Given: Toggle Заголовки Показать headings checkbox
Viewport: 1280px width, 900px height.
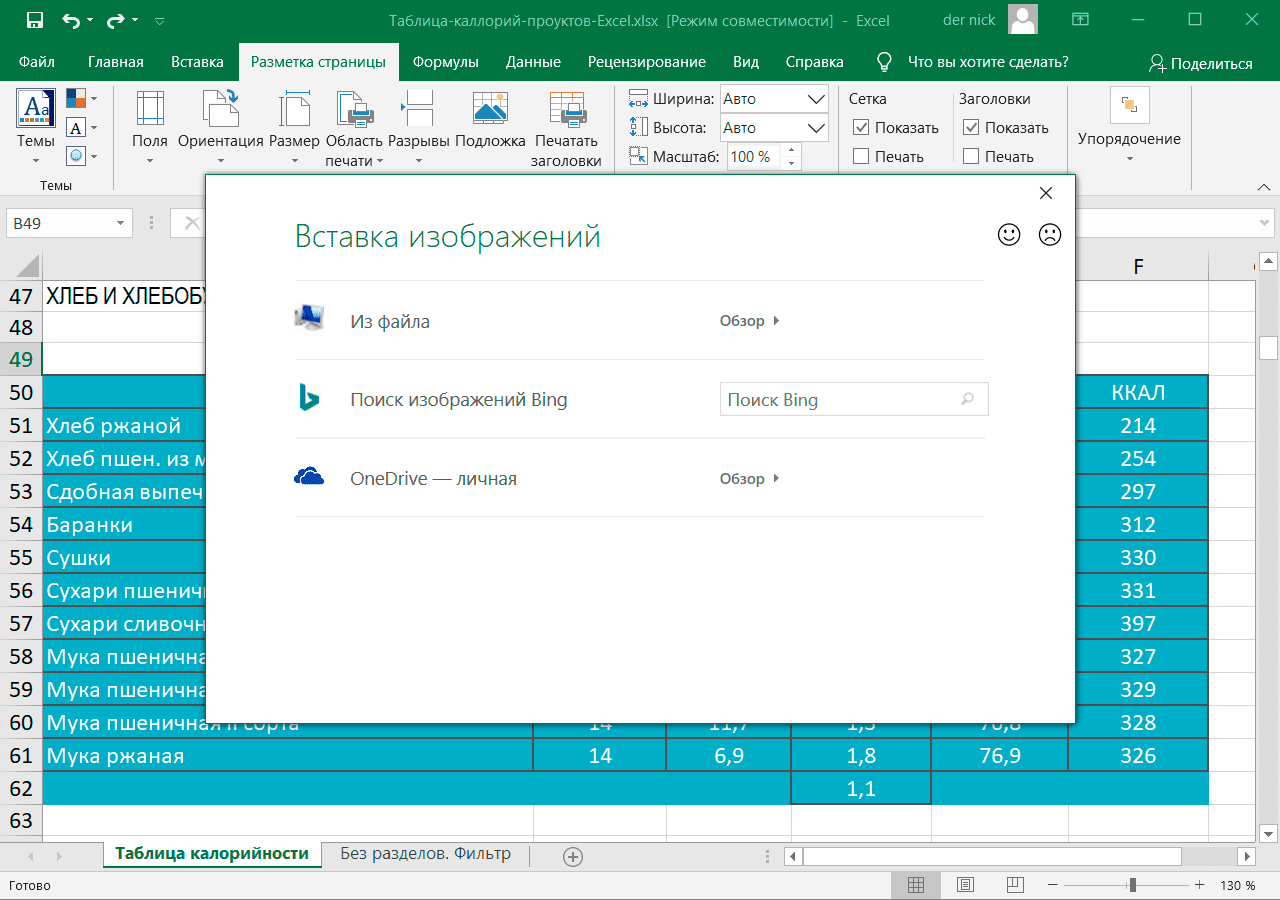Looking at the screenshot, I should point(970,127).
